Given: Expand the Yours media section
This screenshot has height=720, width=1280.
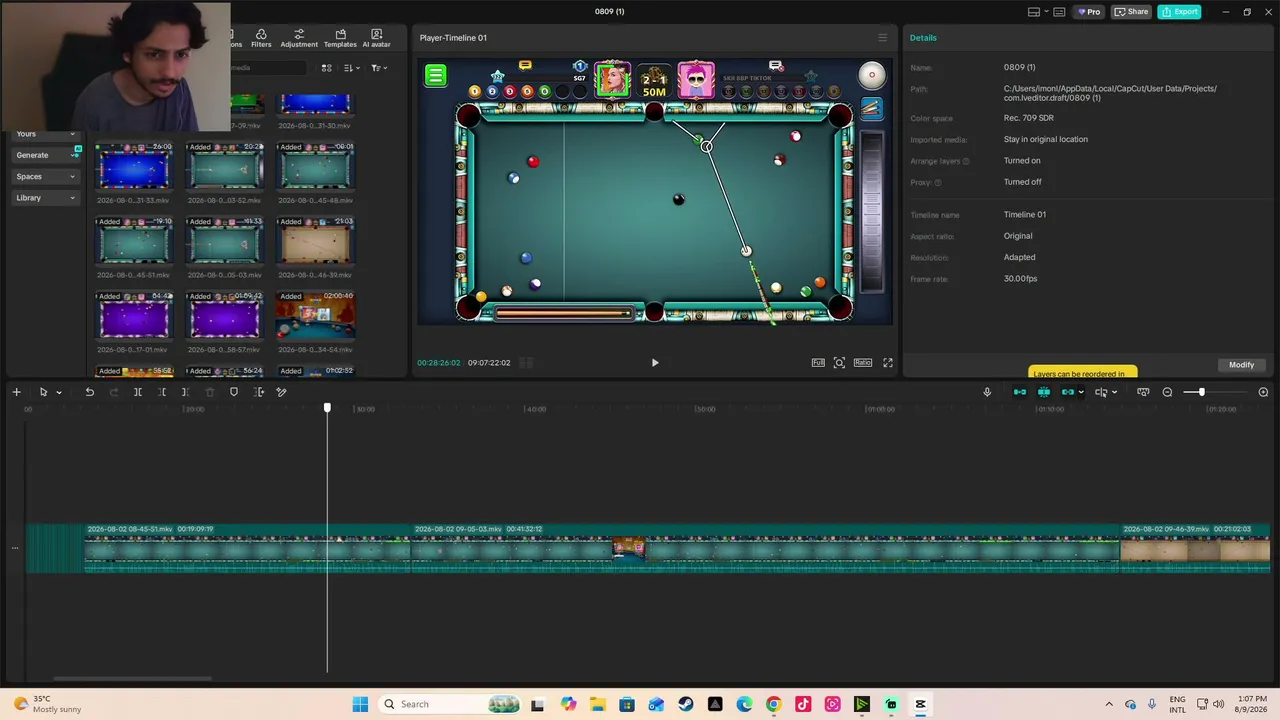Looking at the screenshot, I should pyautogui.click(x=45, y=134).
